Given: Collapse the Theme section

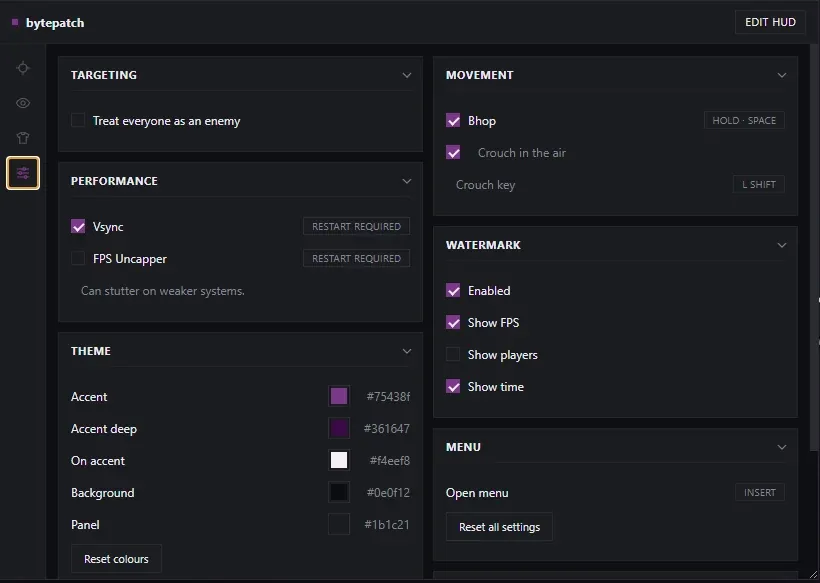Looking at the screenshot, I should tap(407, 351).
